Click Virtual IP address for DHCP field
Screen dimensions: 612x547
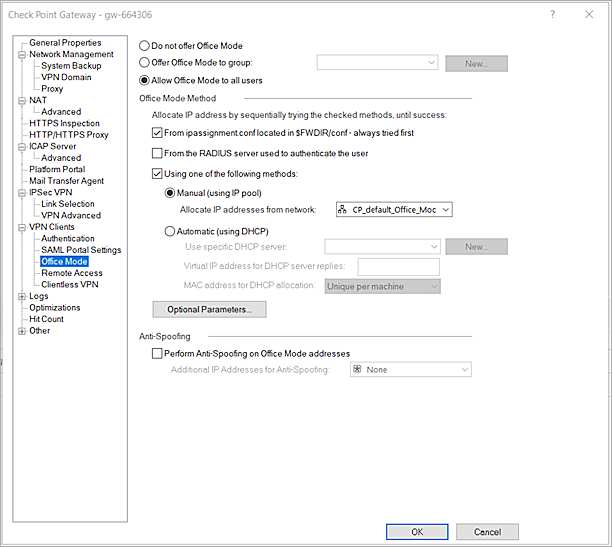click(399, 267)
